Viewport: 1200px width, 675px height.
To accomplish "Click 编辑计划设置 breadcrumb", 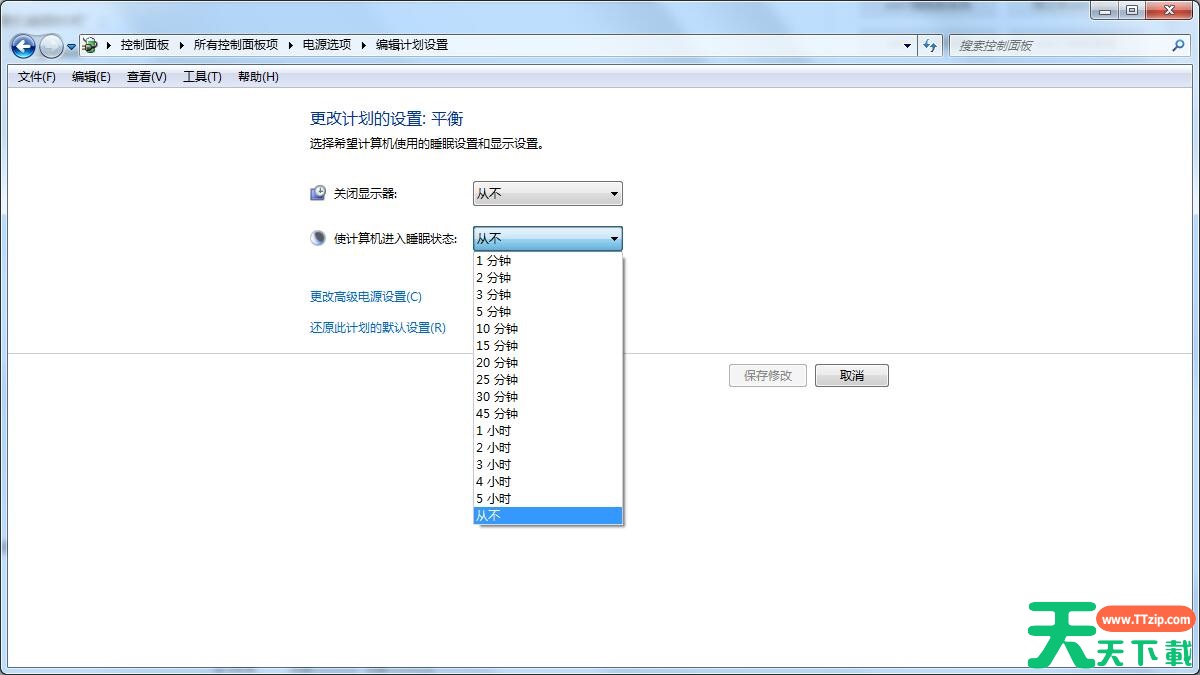I will 412,45.
